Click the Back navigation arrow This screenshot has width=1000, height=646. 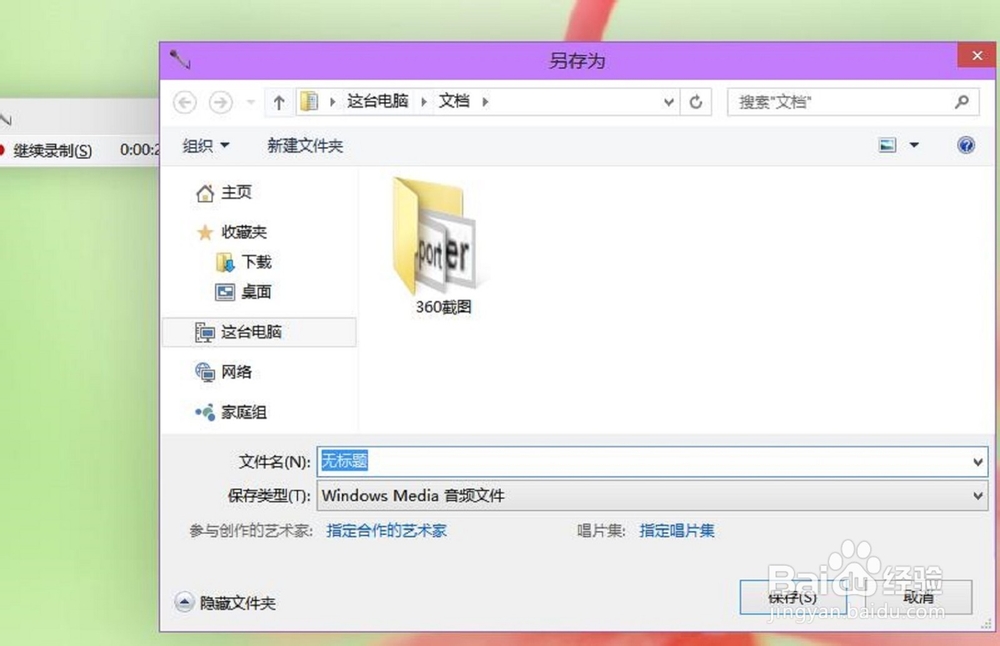(x=185, y=102)
